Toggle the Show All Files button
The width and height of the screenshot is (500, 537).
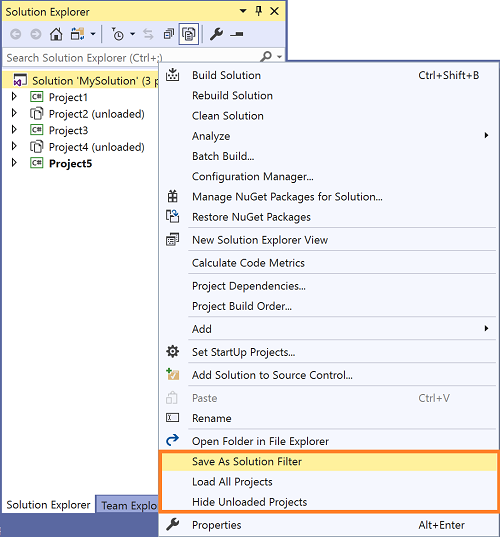(189, 34)
